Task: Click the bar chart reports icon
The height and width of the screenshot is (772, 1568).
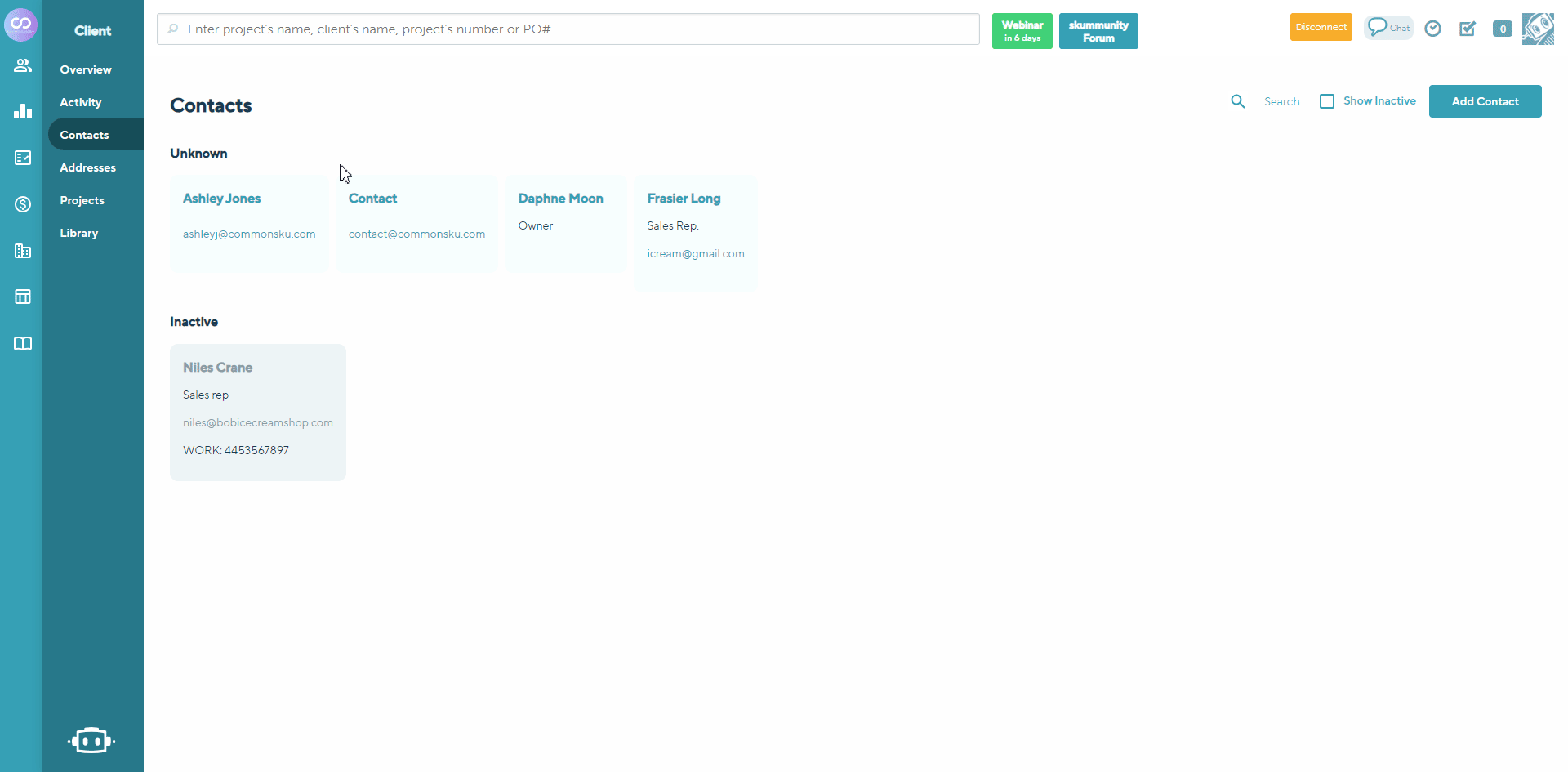Action: pyautogui.click(x=22, y=111)
